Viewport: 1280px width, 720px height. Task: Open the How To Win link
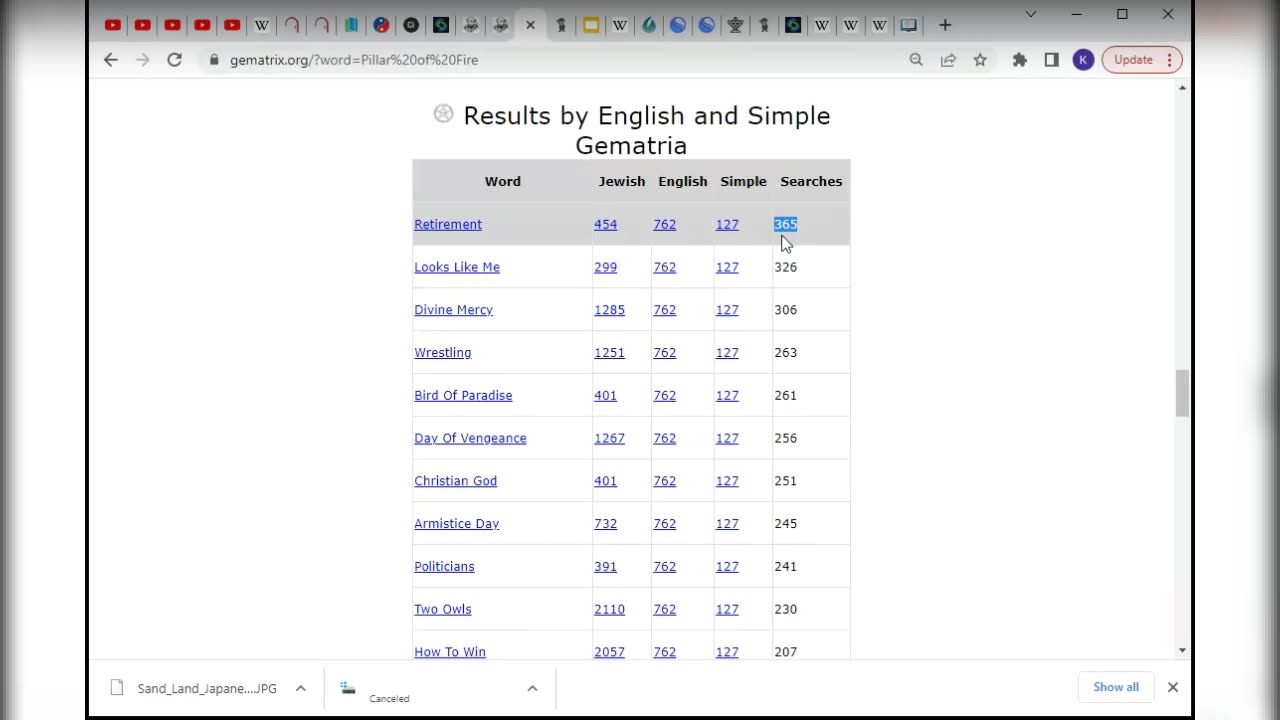[450, 652]
